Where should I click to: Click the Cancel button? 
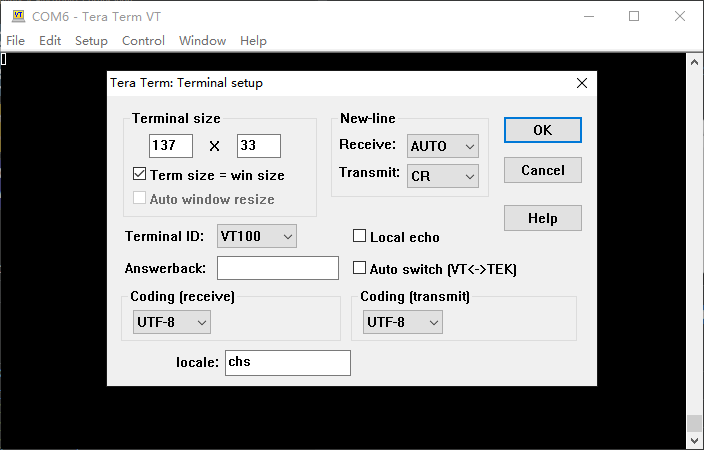click(x=543, y=170)
